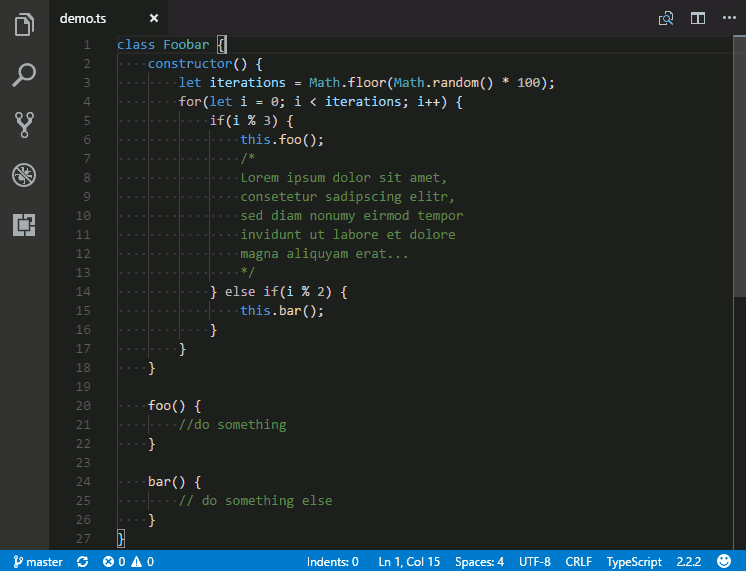Click 'iterations' in the let declaration
Viewport: 746px width, 571px height.
click(x=247, y=83)
